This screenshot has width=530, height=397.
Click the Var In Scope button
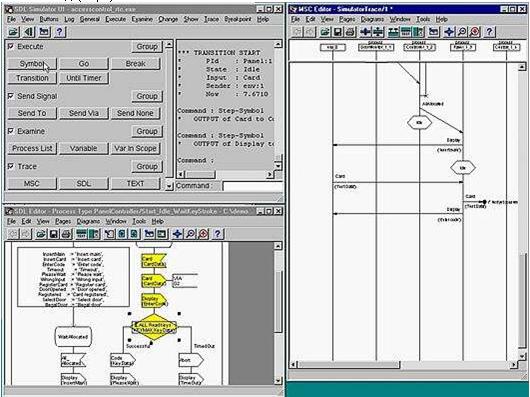(x=136, y=148)
